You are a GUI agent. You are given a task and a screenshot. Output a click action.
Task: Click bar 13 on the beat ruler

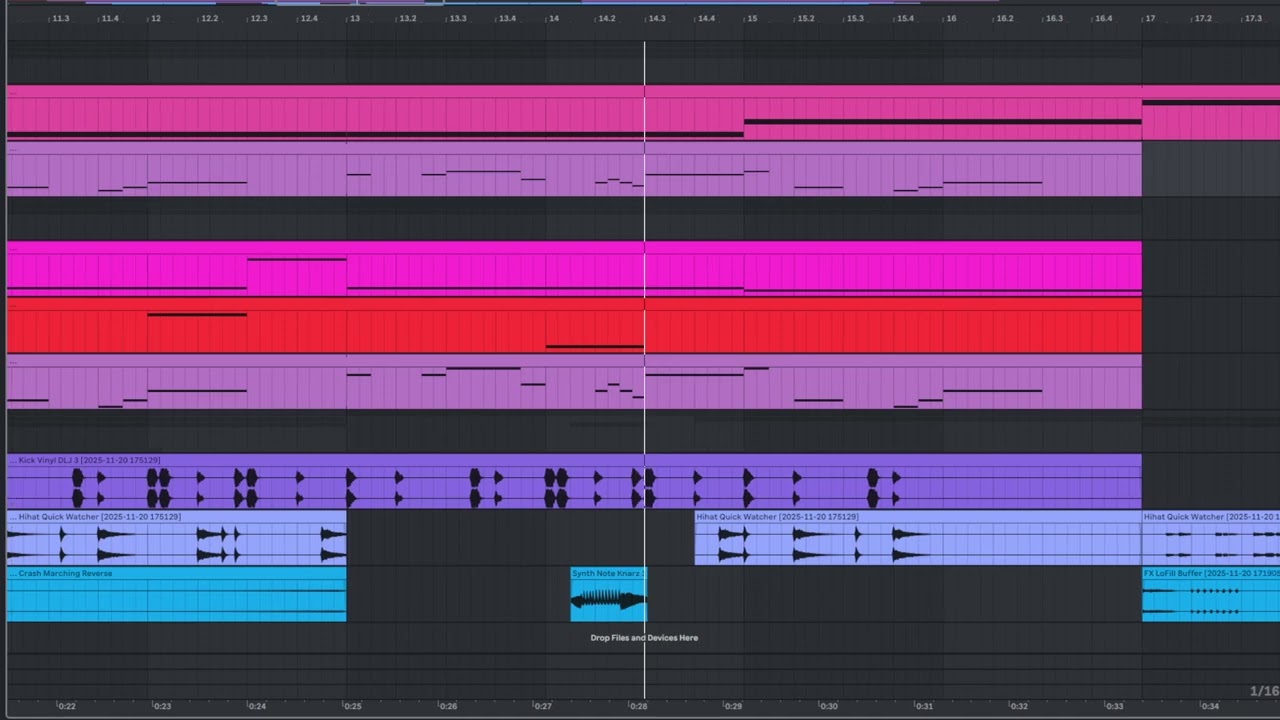coord(355,18)
